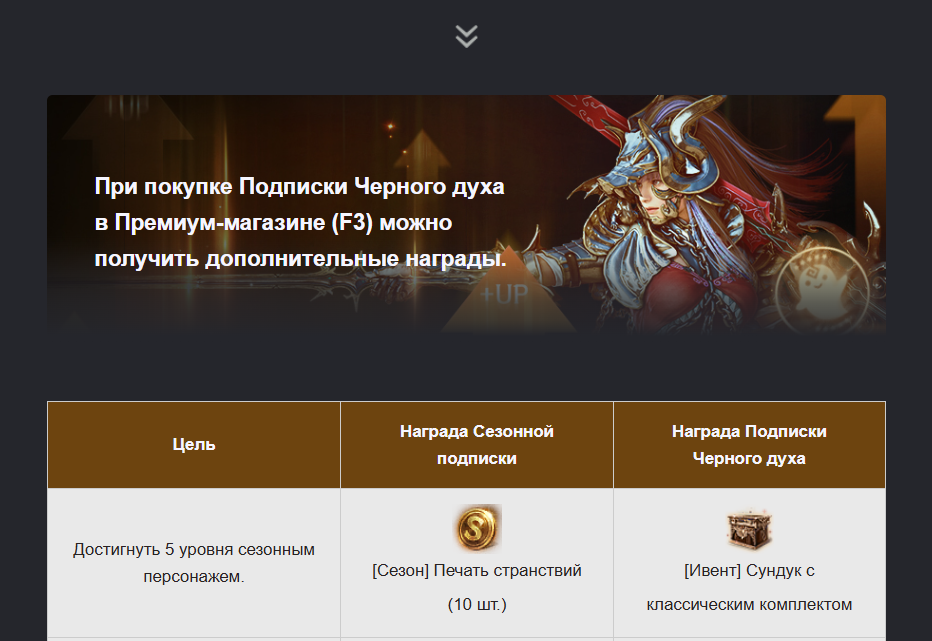Click the text Достигнуть 5 уровня сезонным персонажем
Screen dimensions: 932x641
pos(194,563)
